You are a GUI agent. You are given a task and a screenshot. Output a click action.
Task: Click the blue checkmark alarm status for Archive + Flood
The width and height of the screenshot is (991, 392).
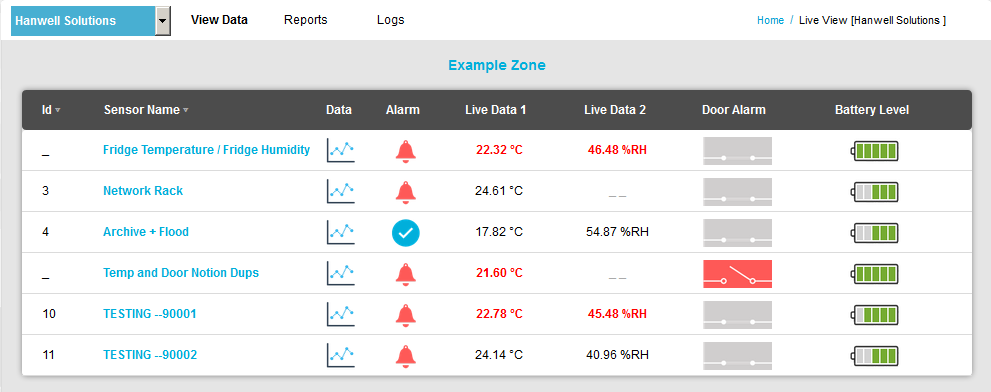[406, 233]
